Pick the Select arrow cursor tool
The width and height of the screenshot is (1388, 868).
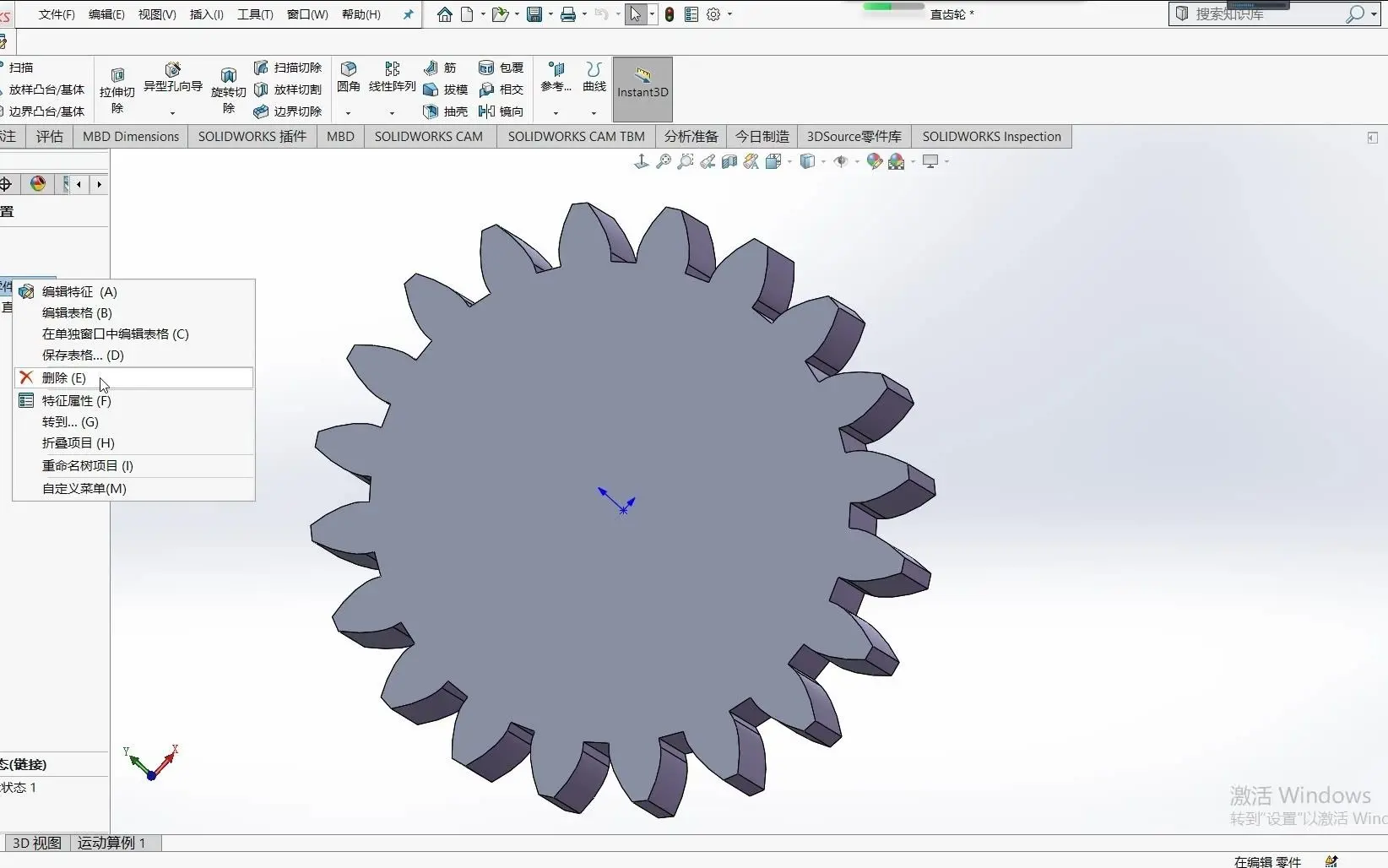coord(636,14)
